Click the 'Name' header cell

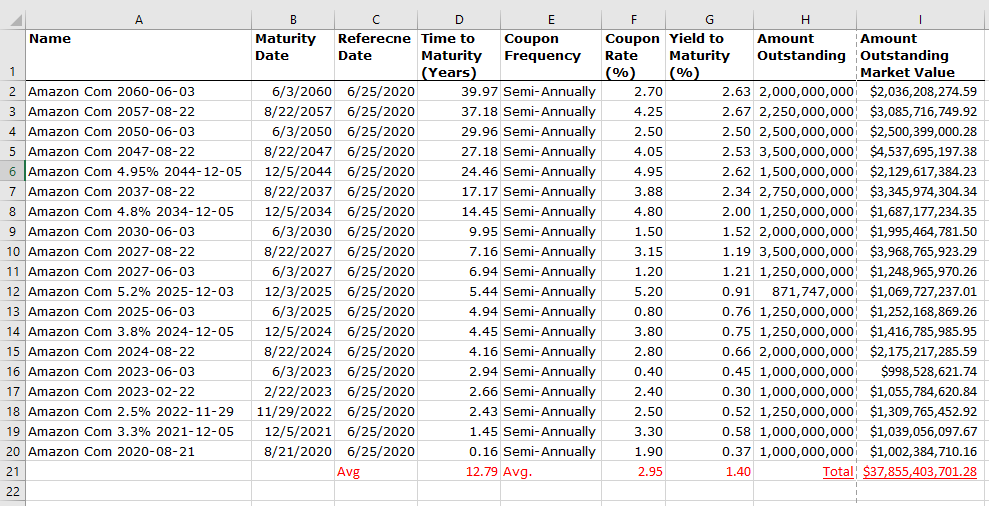click(139, 55)
